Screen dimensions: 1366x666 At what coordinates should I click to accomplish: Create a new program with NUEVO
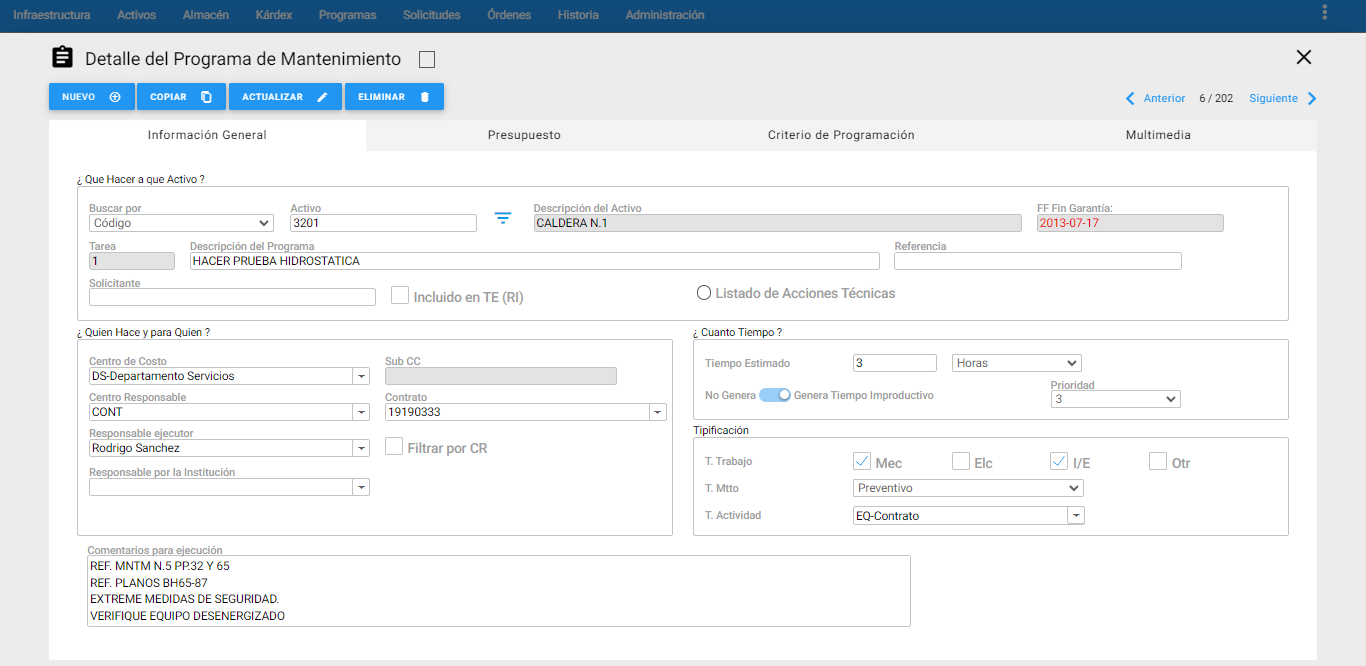[x=92, y=97]
